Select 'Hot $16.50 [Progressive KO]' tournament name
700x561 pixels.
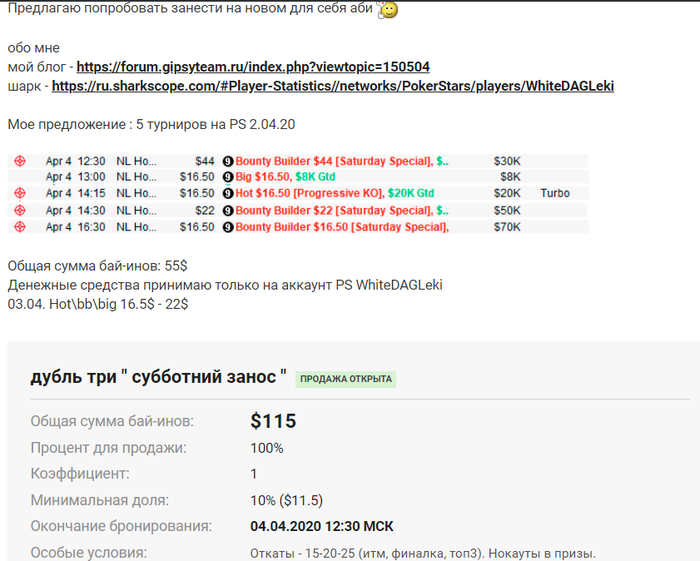pyautogui.click(x=310, y=193)
